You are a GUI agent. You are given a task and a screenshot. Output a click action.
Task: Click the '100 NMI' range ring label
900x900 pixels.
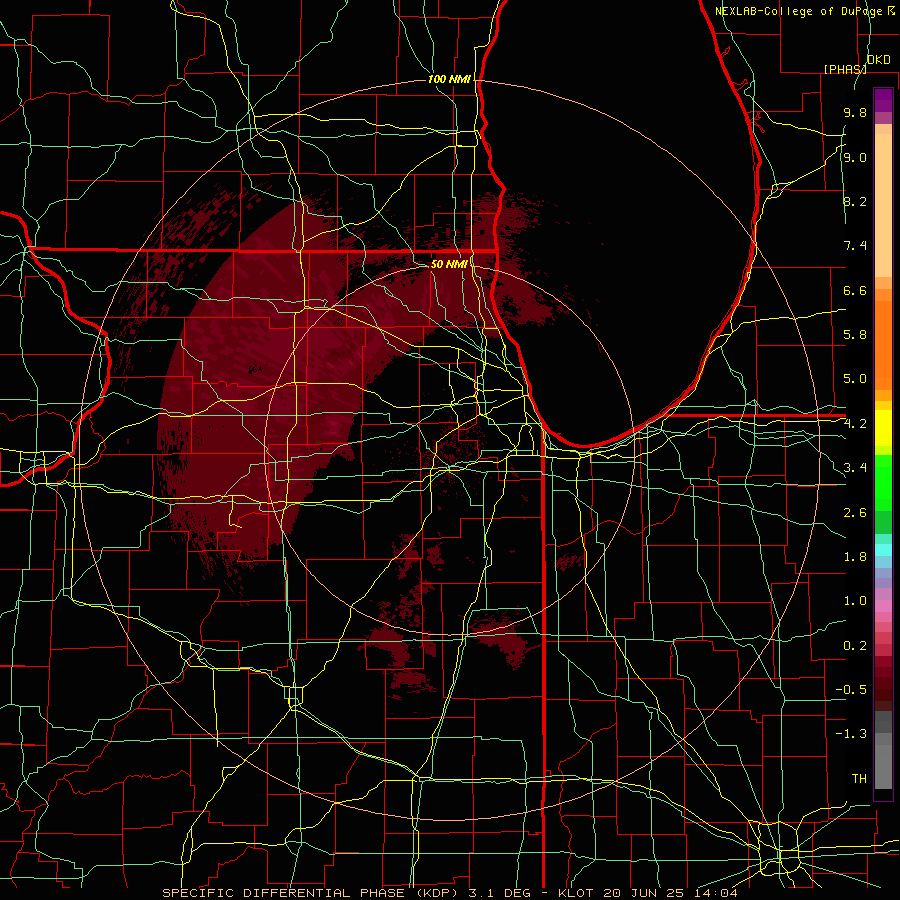pyautogui.click(x=449, y=79)
